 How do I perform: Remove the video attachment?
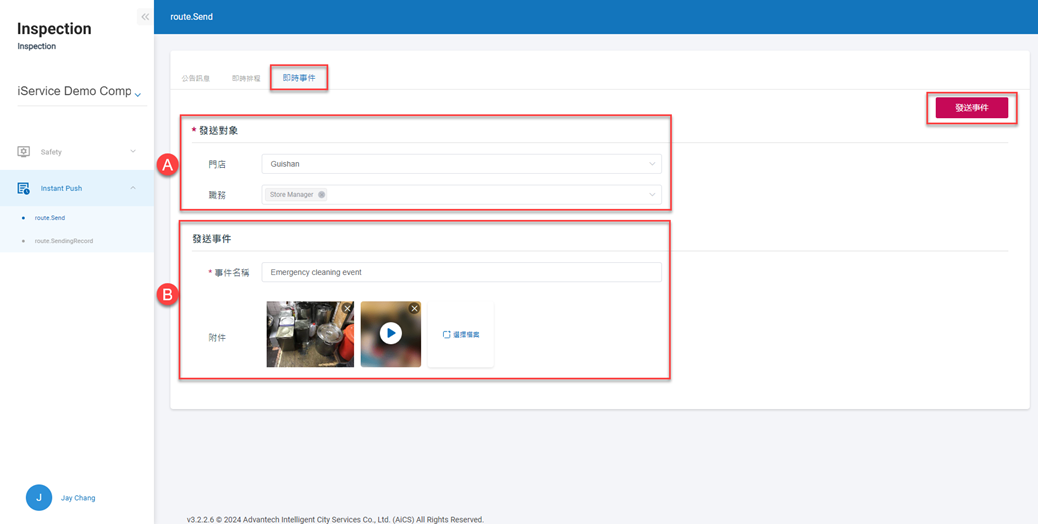coord(414,309)
